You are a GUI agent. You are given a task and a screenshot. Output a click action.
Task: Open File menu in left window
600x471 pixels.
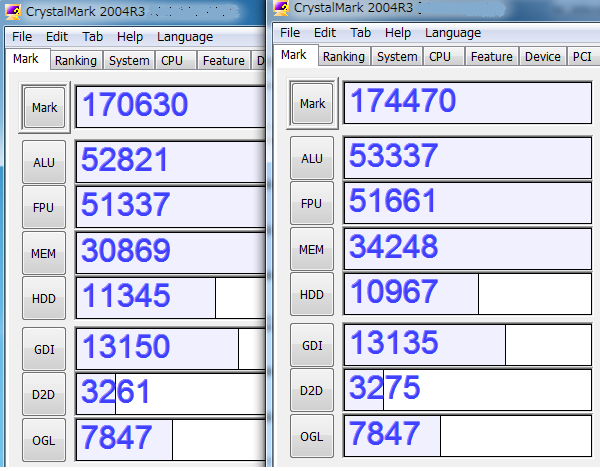(22, 37)
